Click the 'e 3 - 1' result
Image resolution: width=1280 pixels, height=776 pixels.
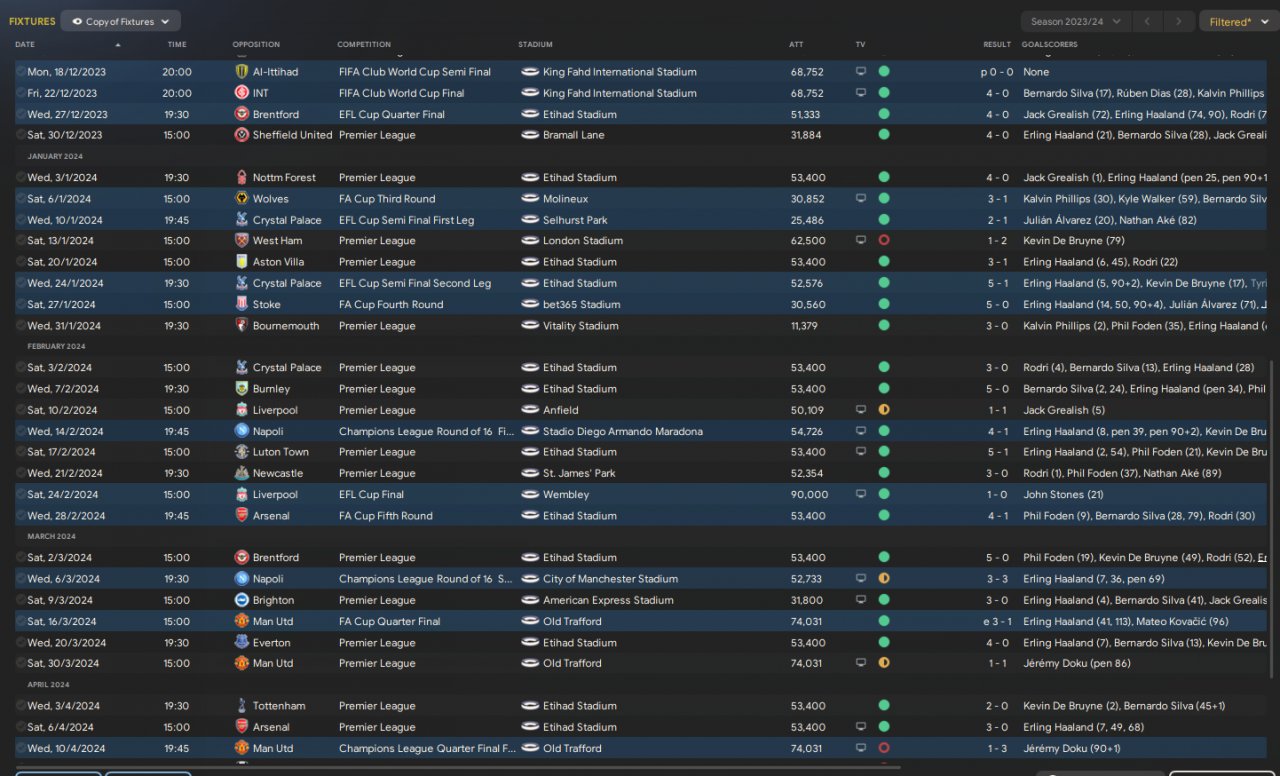click(997, 622)
